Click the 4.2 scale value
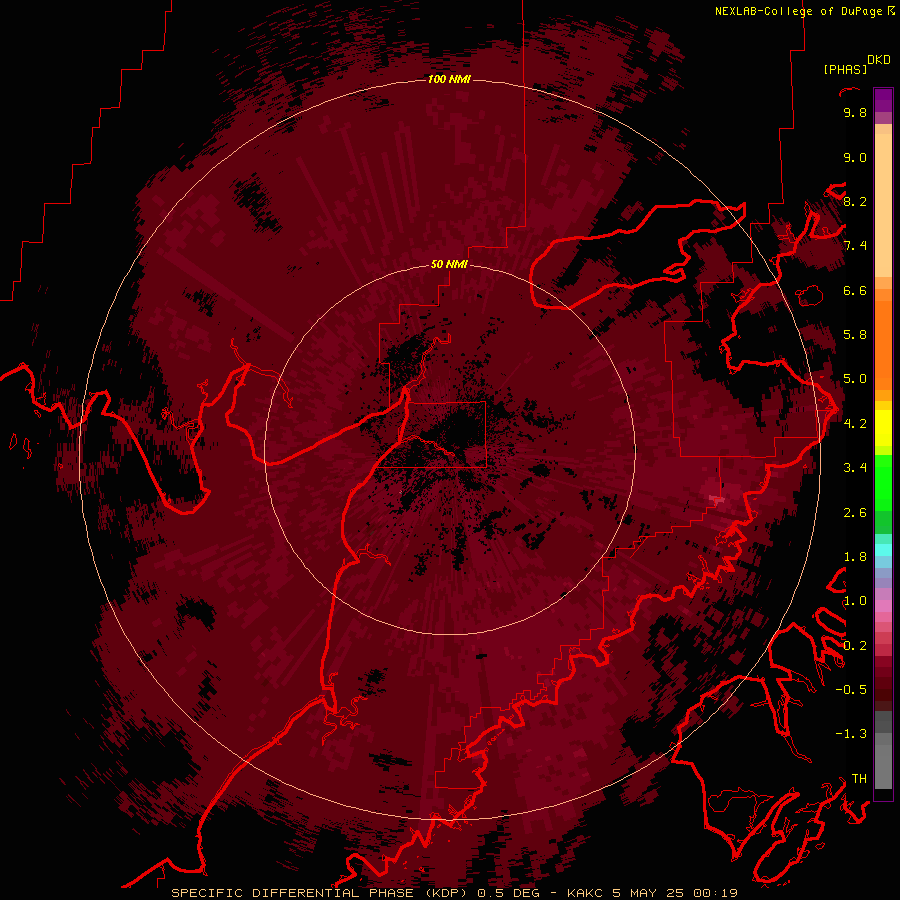Image resolution: width=900 pixels, height=900 pixels. click(x=855, y=424)
